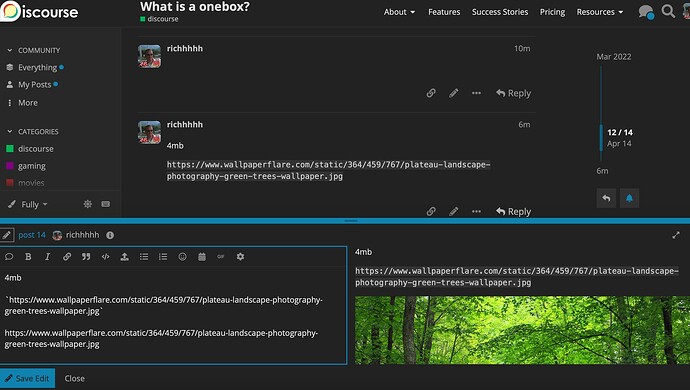This screenshot has height=390, width=690.
Task: Collapse the CATEGORIES sidebar section
Action: [x=33, y=132]
